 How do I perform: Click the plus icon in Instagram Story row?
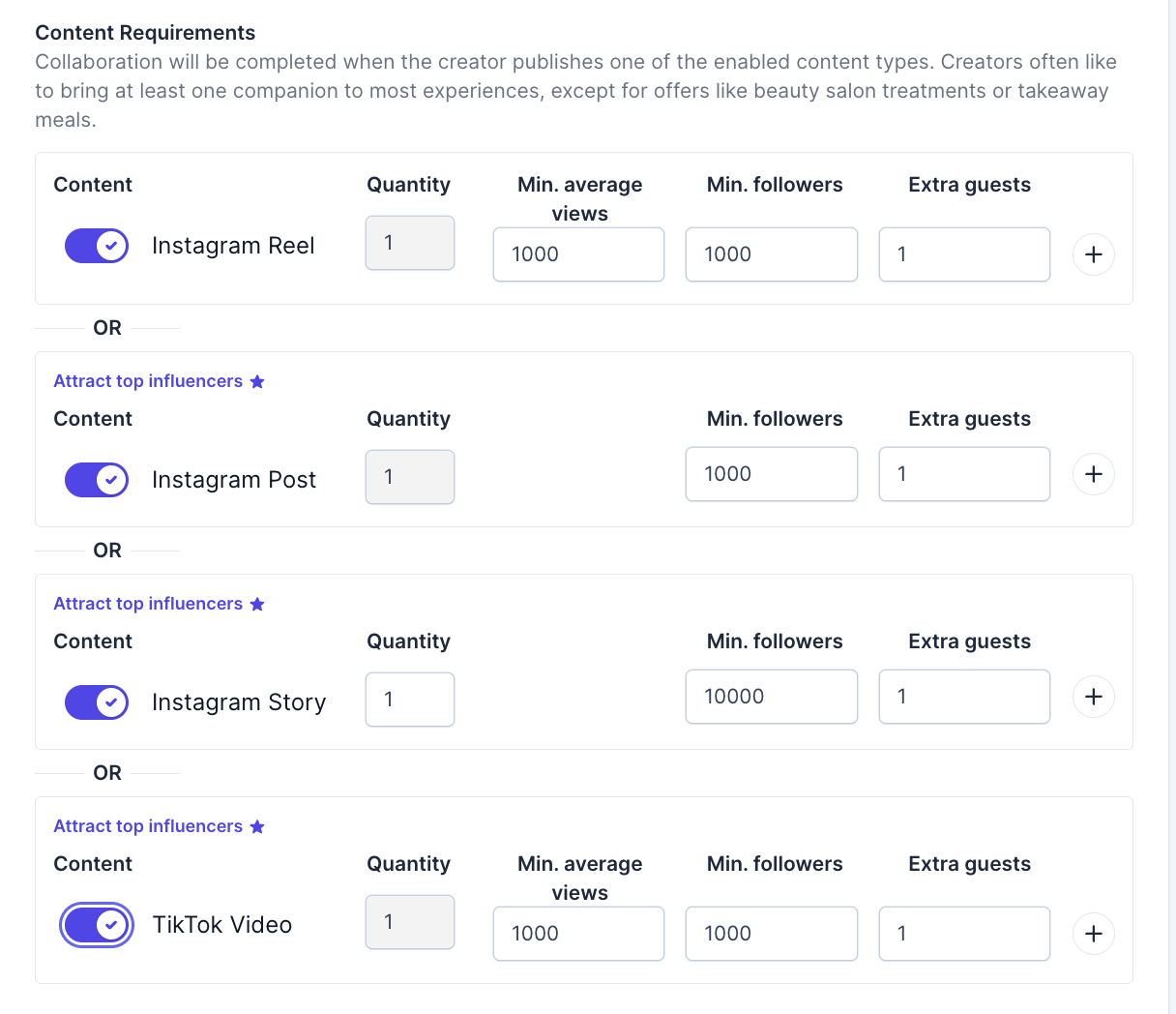coord(1093,697)
